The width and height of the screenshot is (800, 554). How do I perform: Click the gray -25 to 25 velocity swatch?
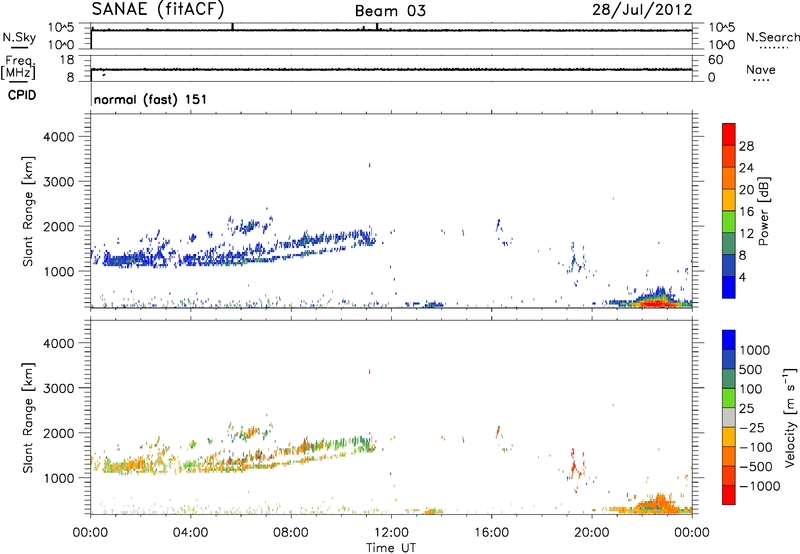[x=729, y=417]
